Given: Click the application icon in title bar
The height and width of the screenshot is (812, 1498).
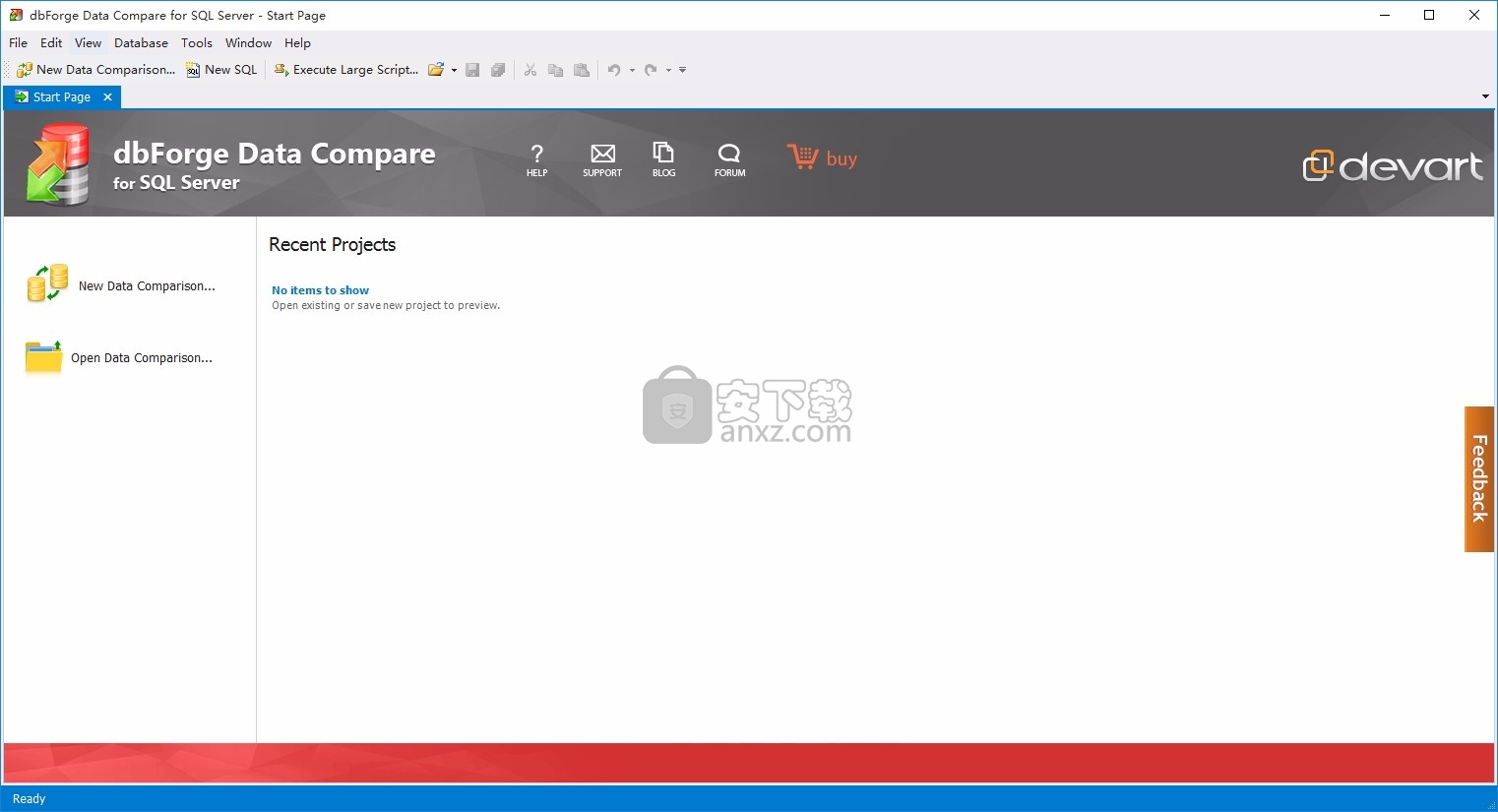Looking at the screenshot, I should (x=16, y=15).
